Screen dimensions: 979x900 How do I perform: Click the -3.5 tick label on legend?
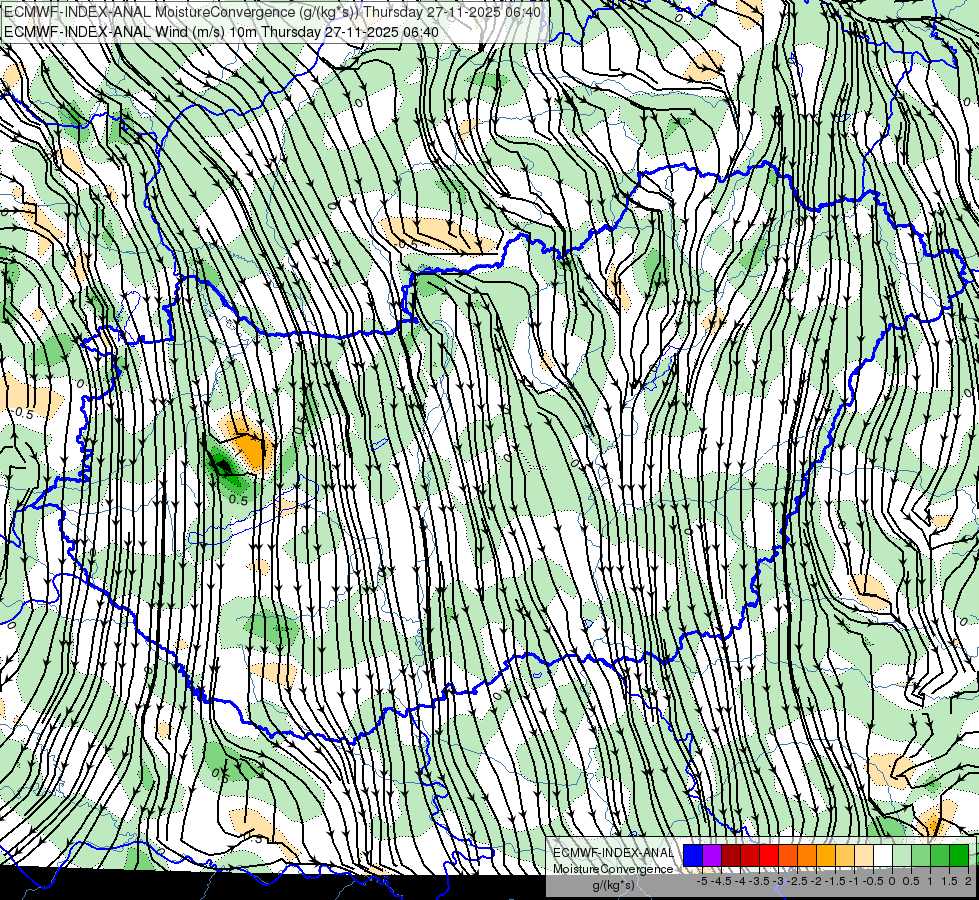coord(759,881)
